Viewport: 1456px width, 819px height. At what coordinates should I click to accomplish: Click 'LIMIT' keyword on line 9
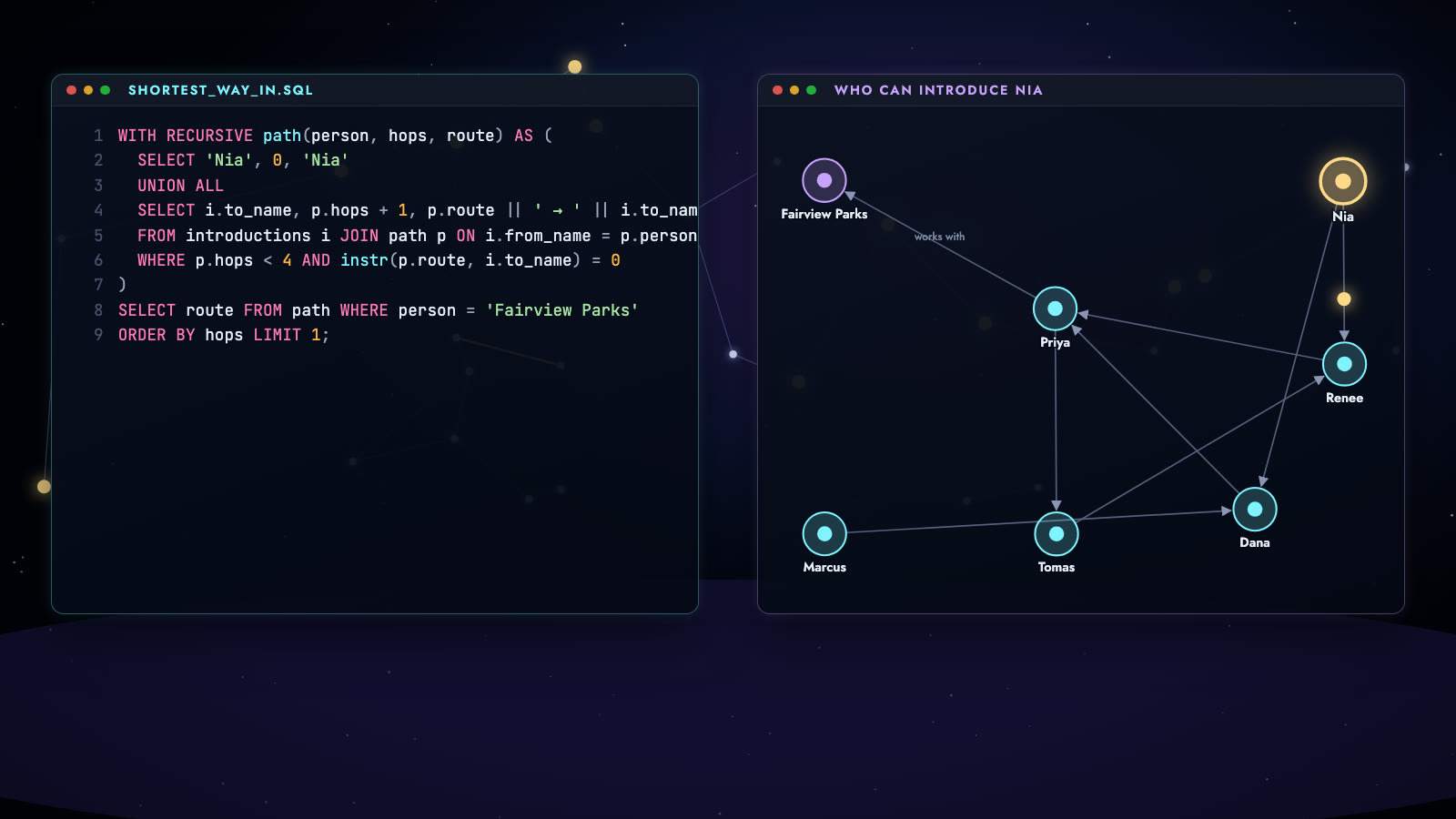coord(278,335)
